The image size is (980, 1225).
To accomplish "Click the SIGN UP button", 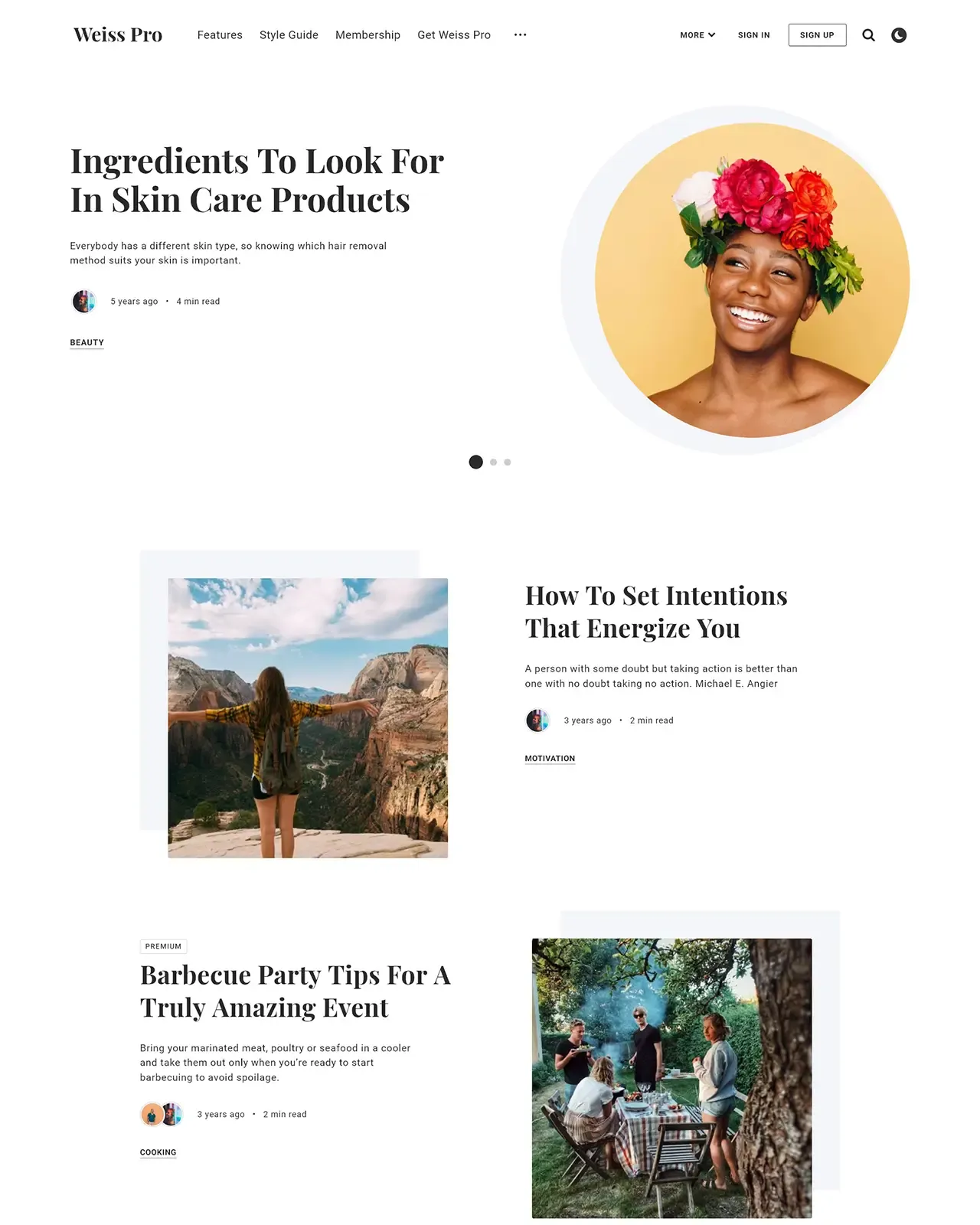I will (817, 35).
